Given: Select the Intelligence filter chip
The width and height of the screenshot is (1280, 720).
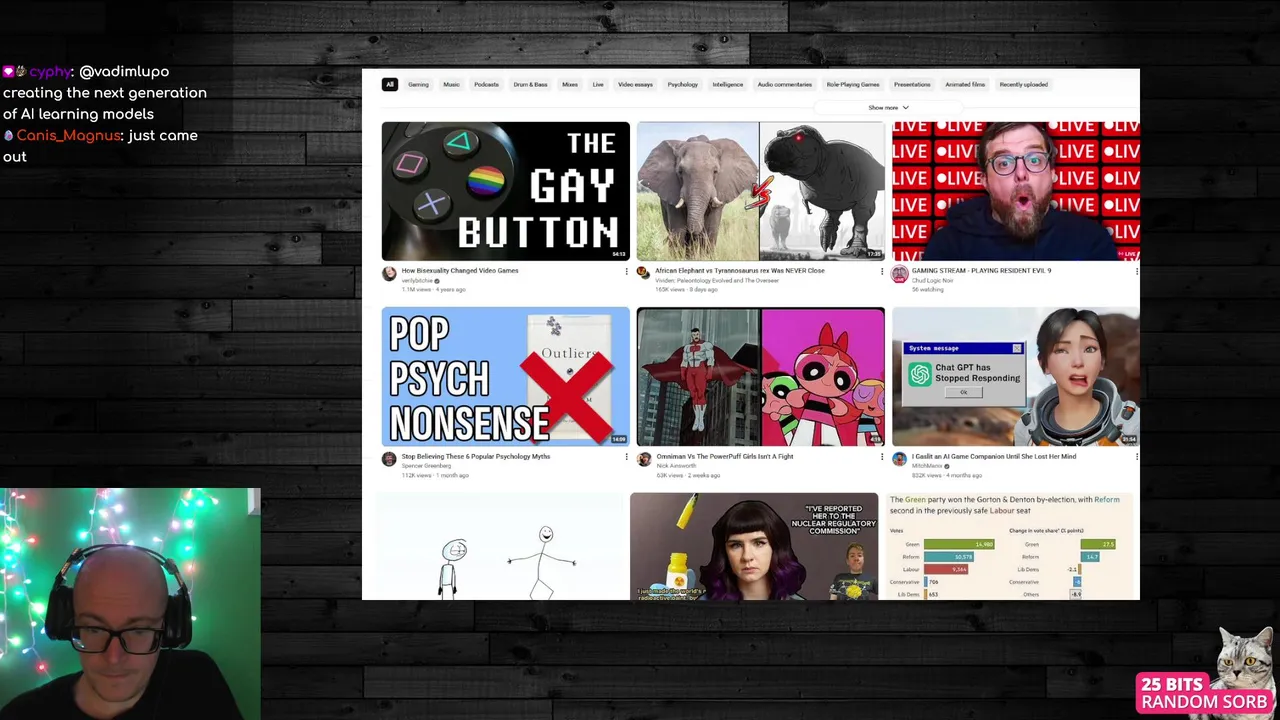Looking at the screenshot, I should [x=728, y=84].
